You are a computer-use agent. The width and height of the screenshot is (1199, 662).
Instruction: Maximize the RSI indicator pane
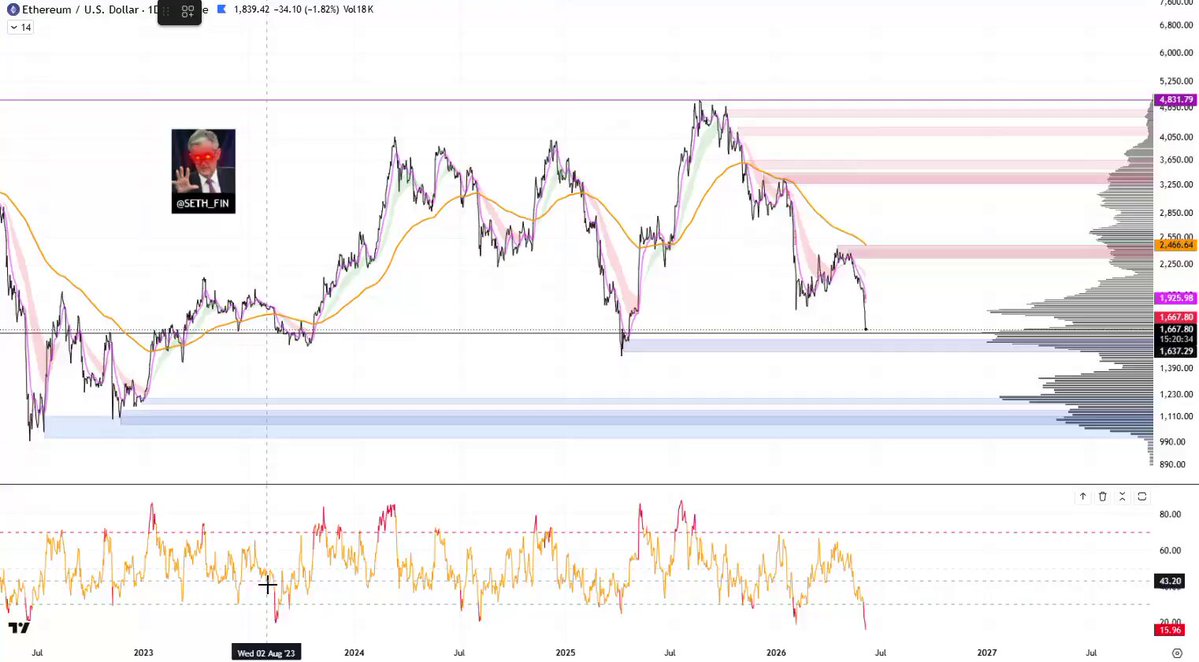[x=1142, y=497]
